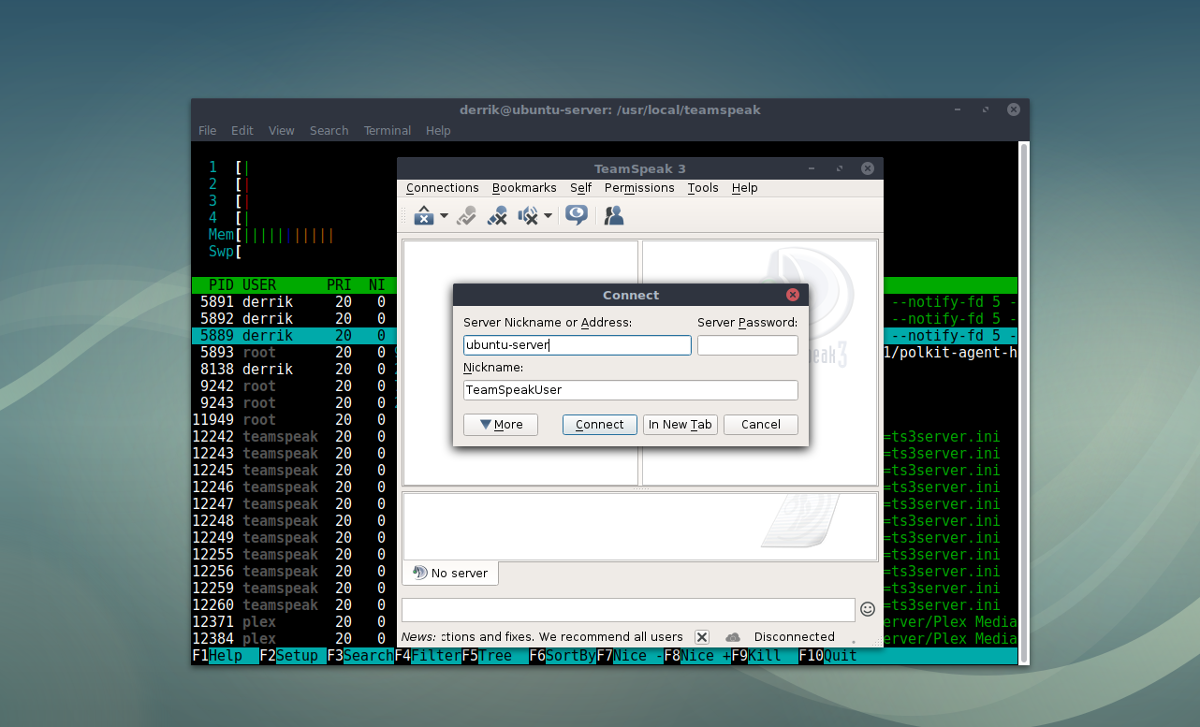Expand the arrow next to the speaker icon
The width and height of the screenshot is (1200, 727).
coord(548,215)
